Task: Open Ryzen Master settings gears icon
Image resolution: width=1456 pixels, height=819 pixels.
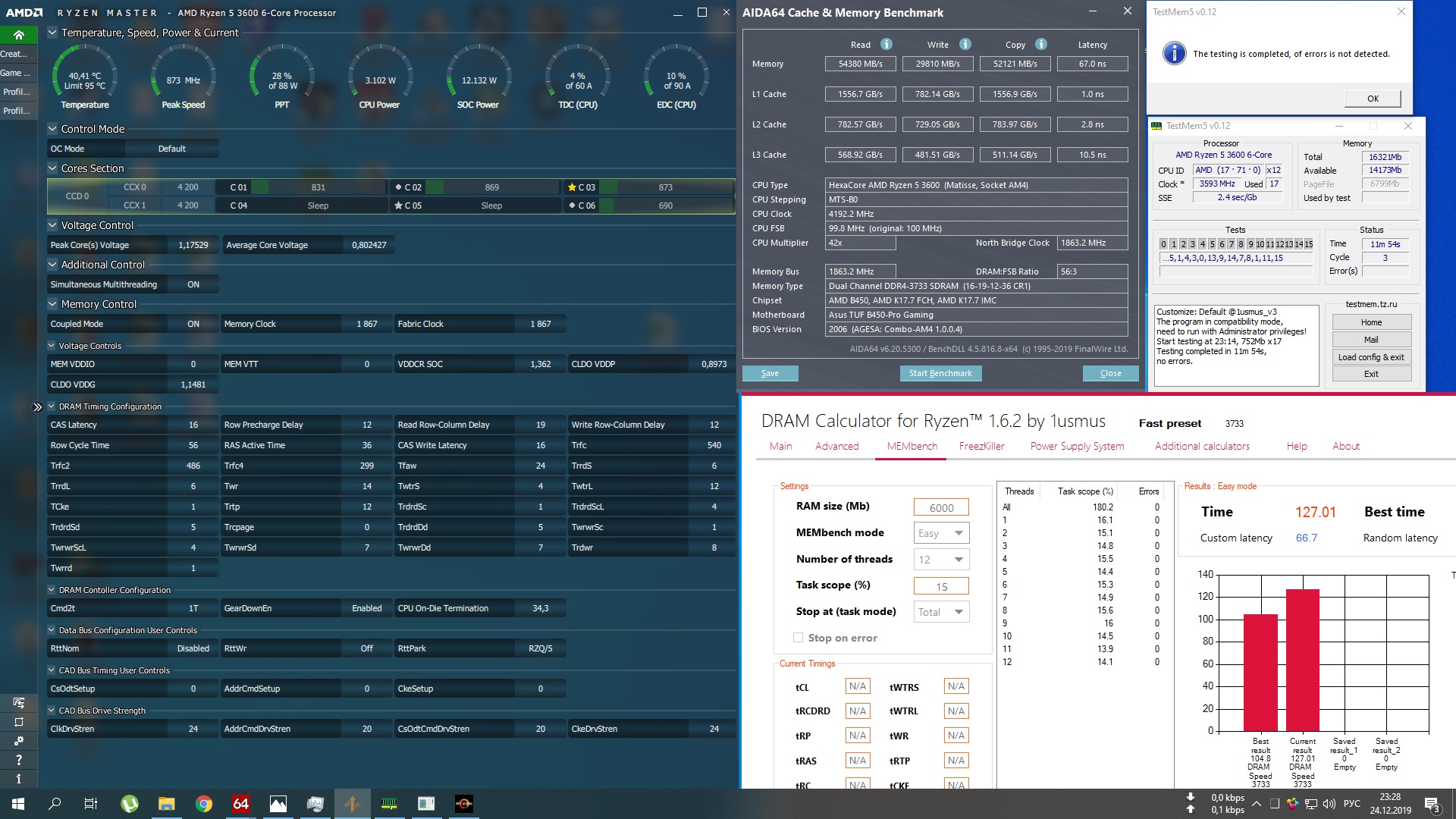Action: tap(19, 741)
